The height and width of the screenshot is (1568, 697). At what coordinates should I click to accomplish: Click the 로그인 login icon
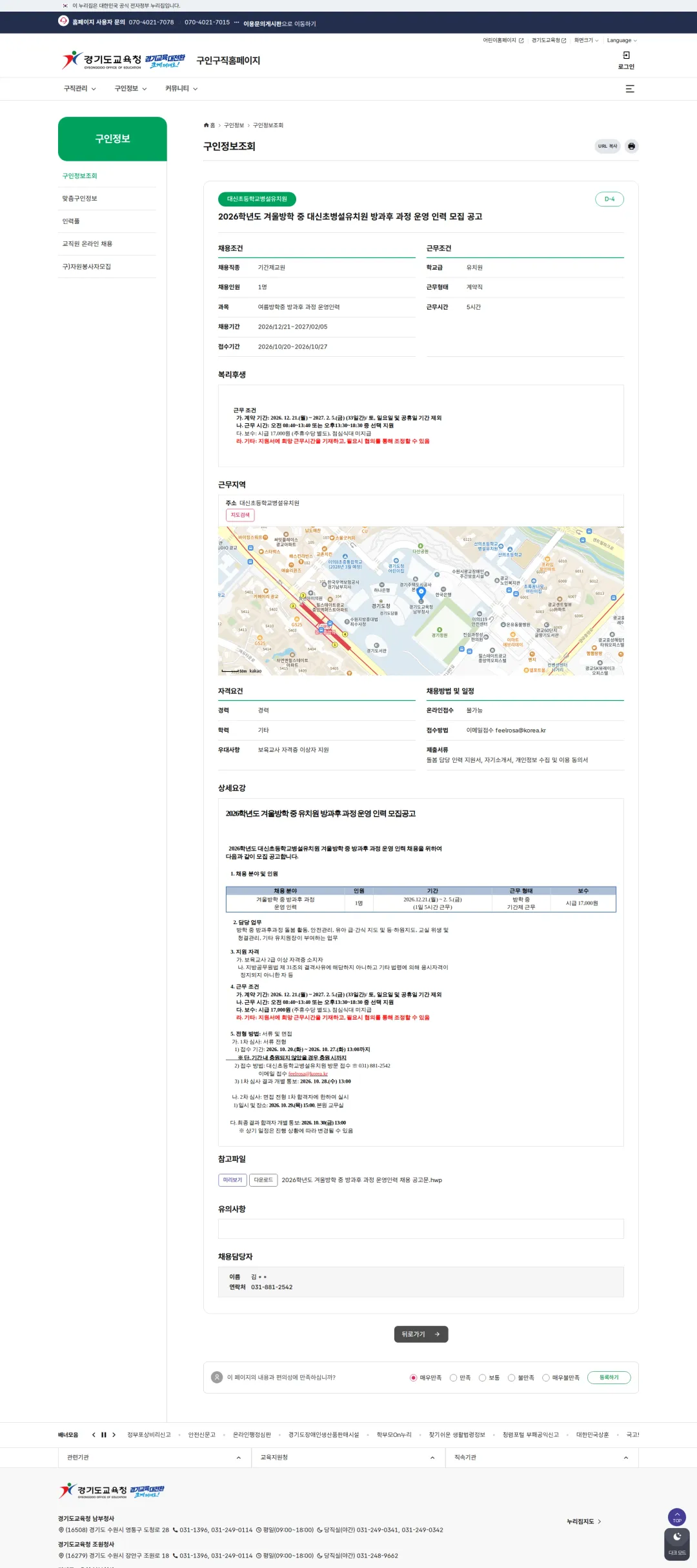pyautogui.click(x=626, y=60)
